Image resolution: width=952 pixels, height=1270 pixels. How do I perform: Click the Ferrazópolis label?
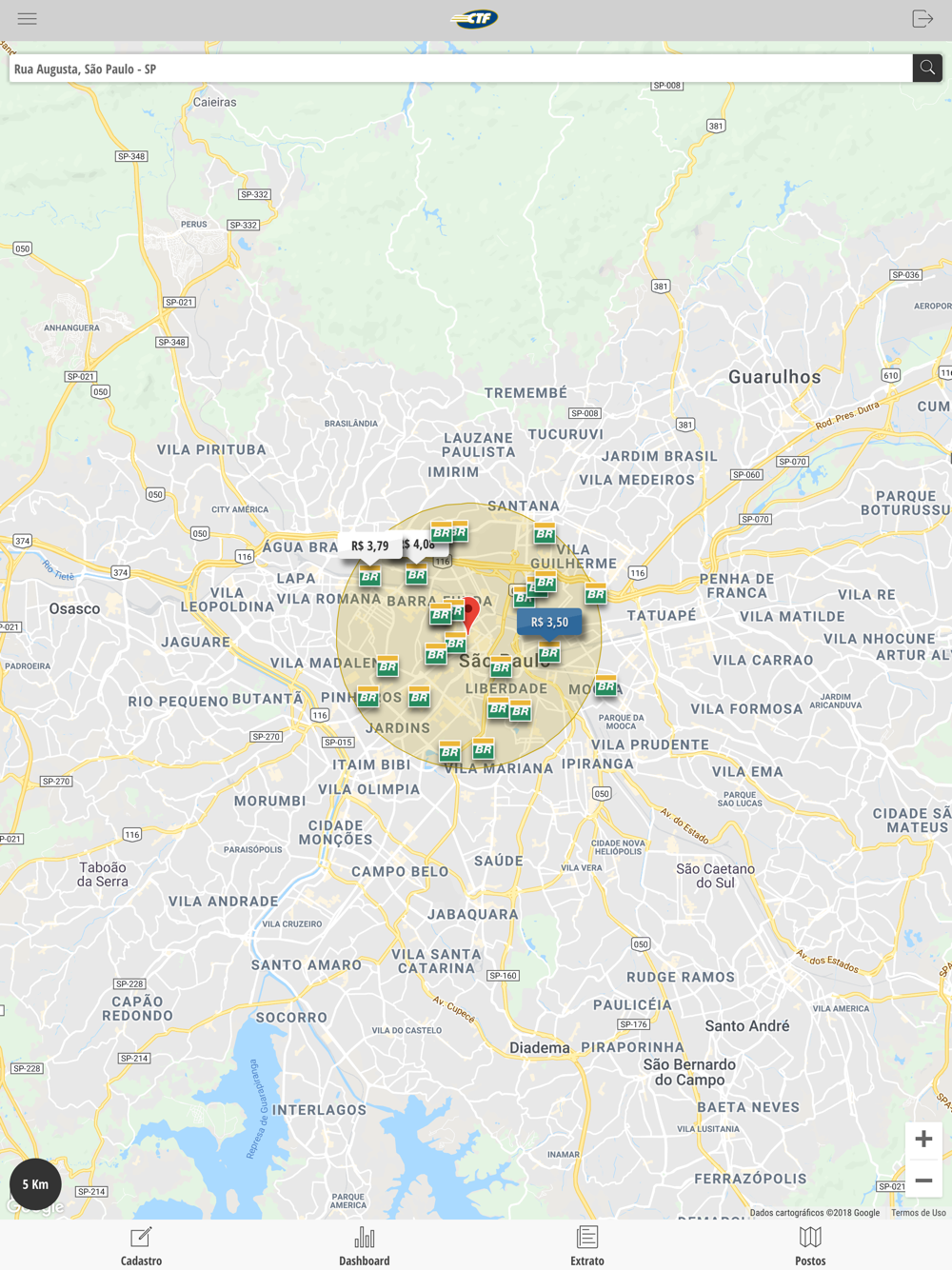tap(750, 1179)
